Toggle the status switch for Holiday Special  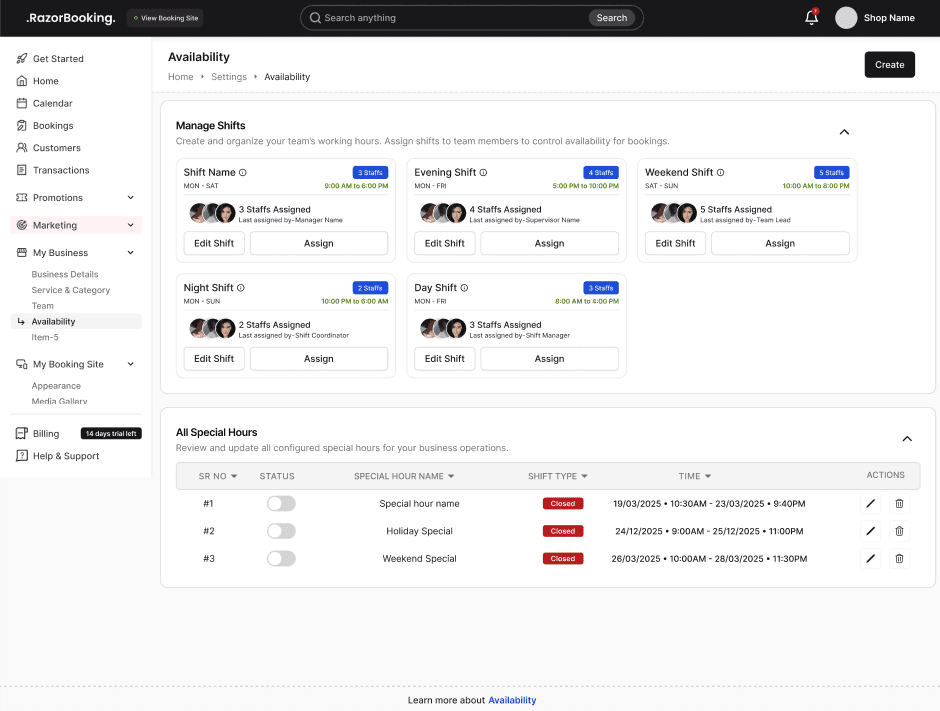point(281,531)
